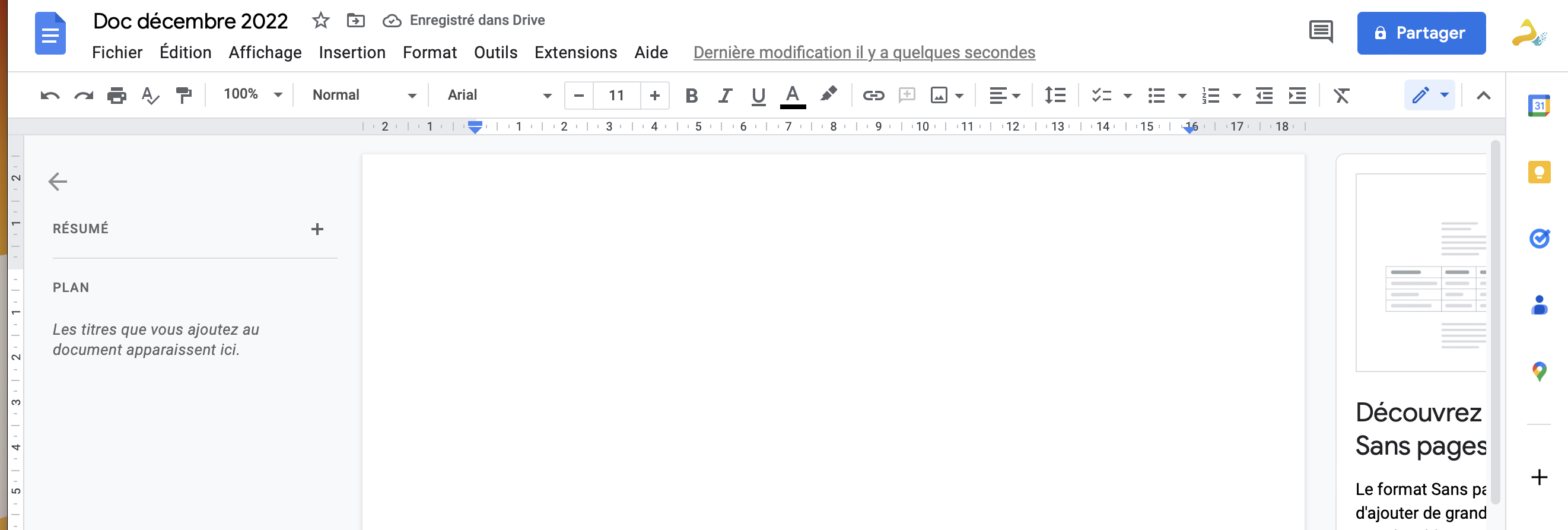This screenshot has width=1568, height=530.
Task: Open the Normal text style dropdown
Action: pyautogui.click(x=364, y=94)
